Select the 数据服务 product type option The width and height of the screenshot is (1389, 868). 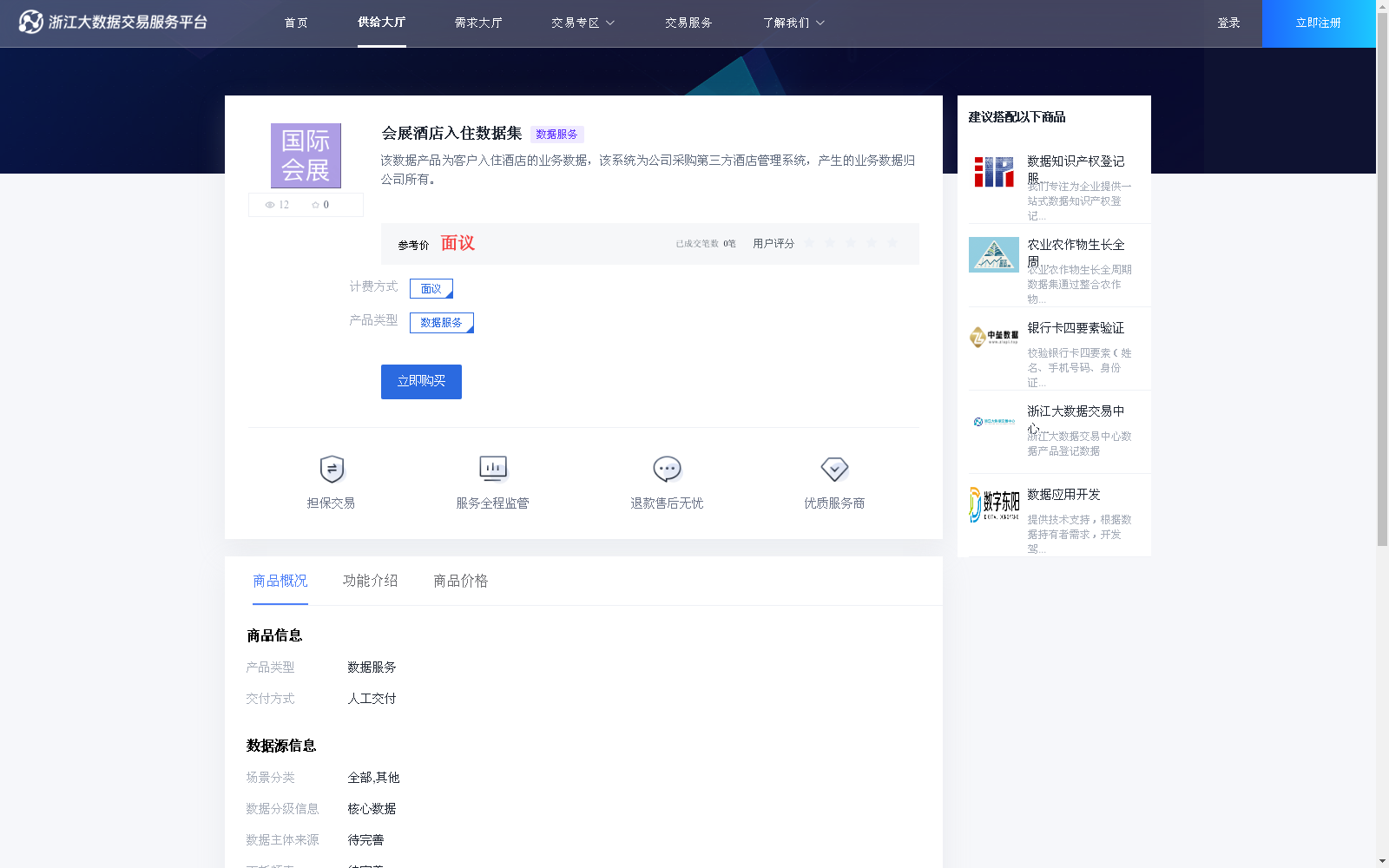[442, 323]
